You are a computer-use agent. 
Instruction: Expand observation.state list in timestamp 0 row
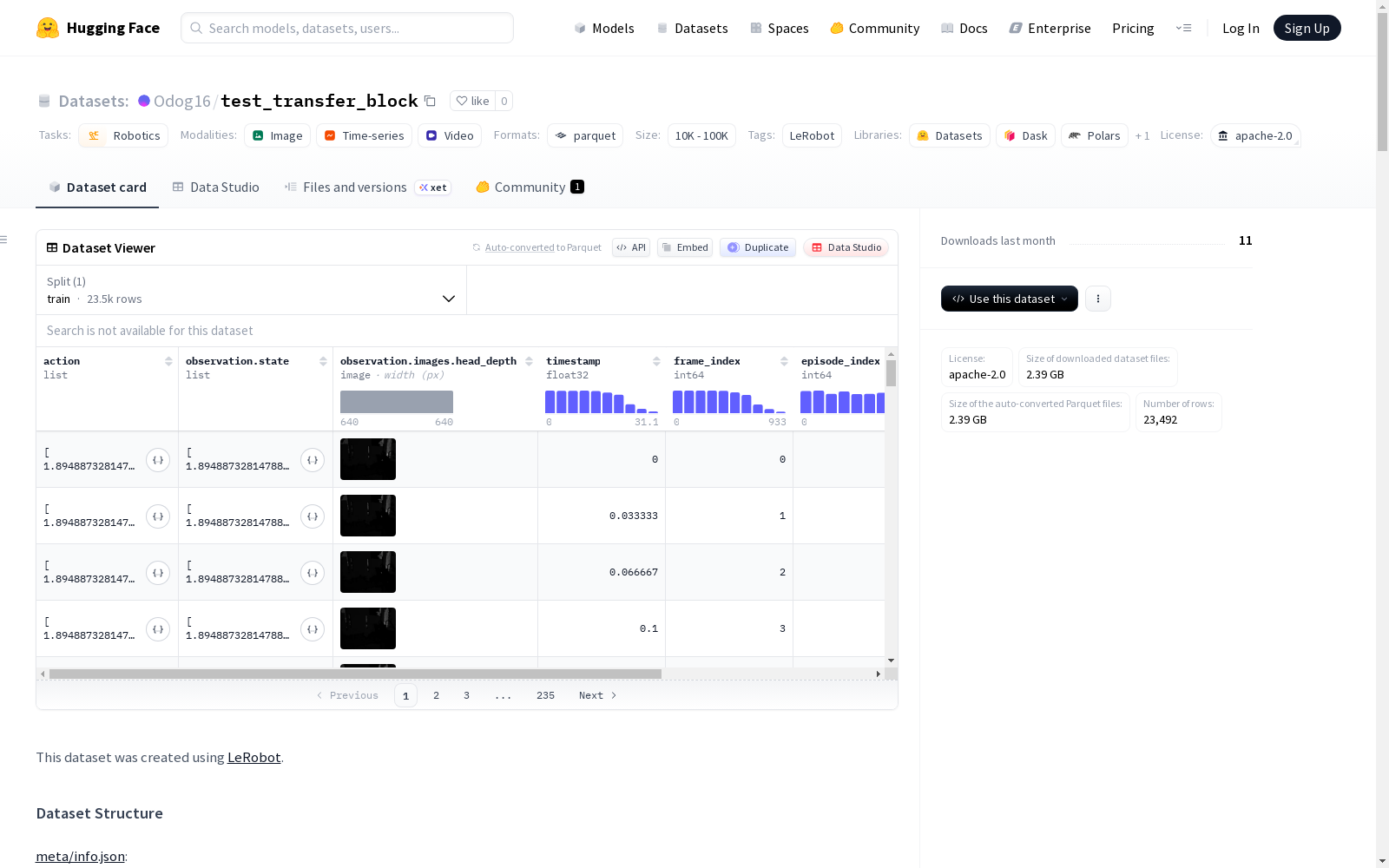313,460
